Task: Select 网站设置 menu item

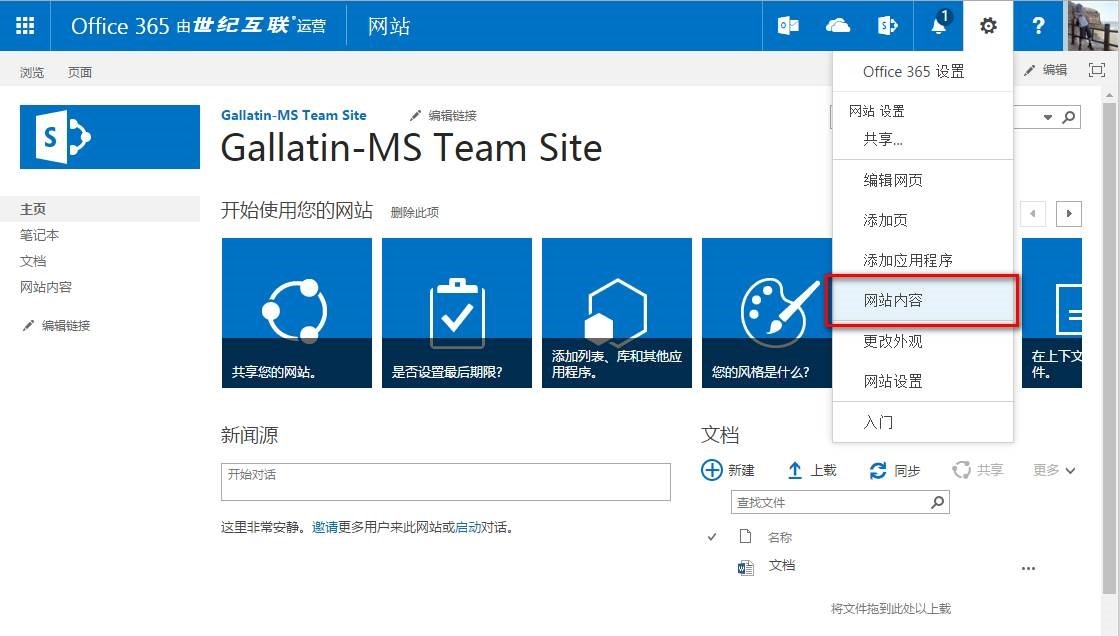Action: tap(893, 381)
